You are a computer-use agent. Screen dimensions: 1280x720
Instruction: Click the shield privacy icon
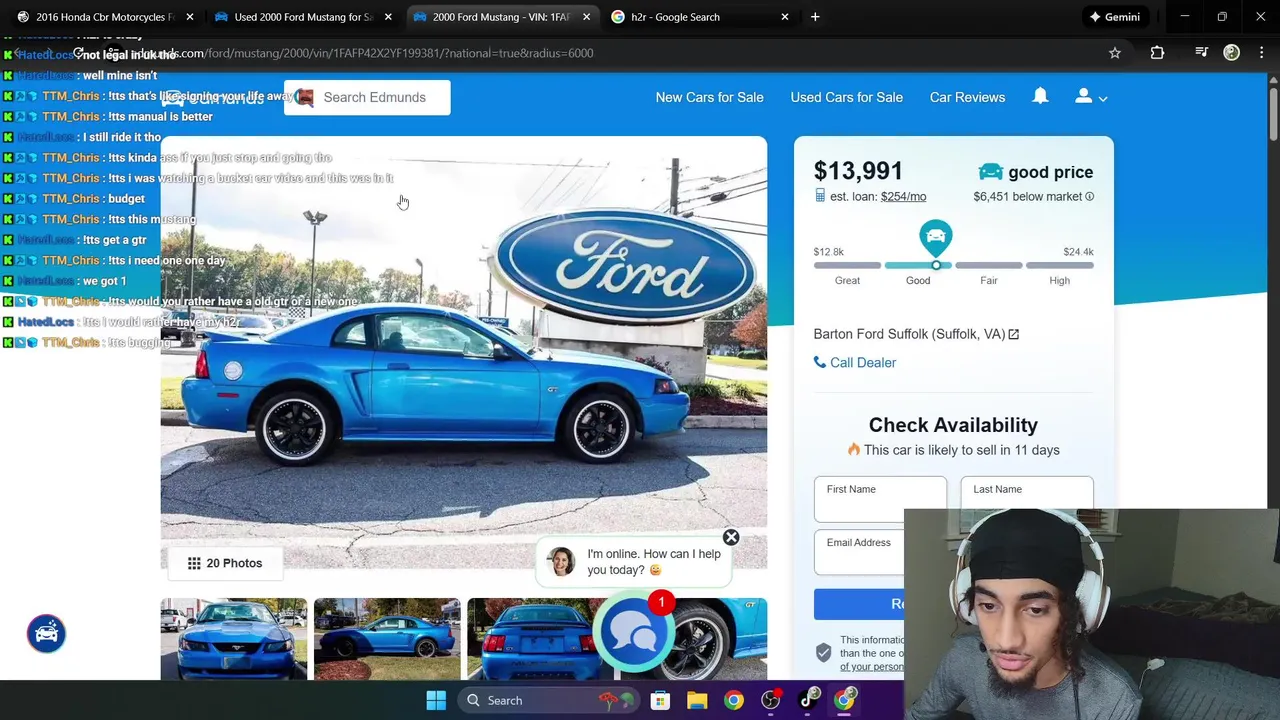tap(823, 653)
